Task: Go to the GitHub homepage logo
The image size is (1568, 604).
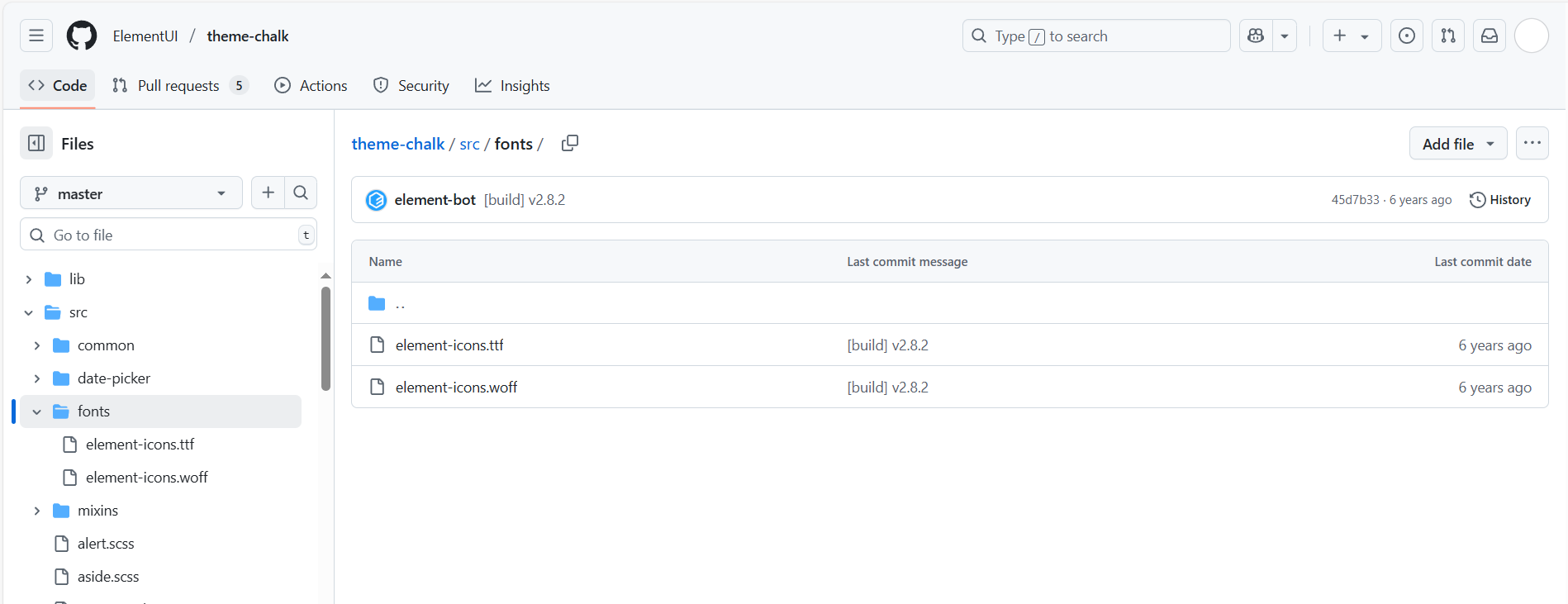Action: 82,36
